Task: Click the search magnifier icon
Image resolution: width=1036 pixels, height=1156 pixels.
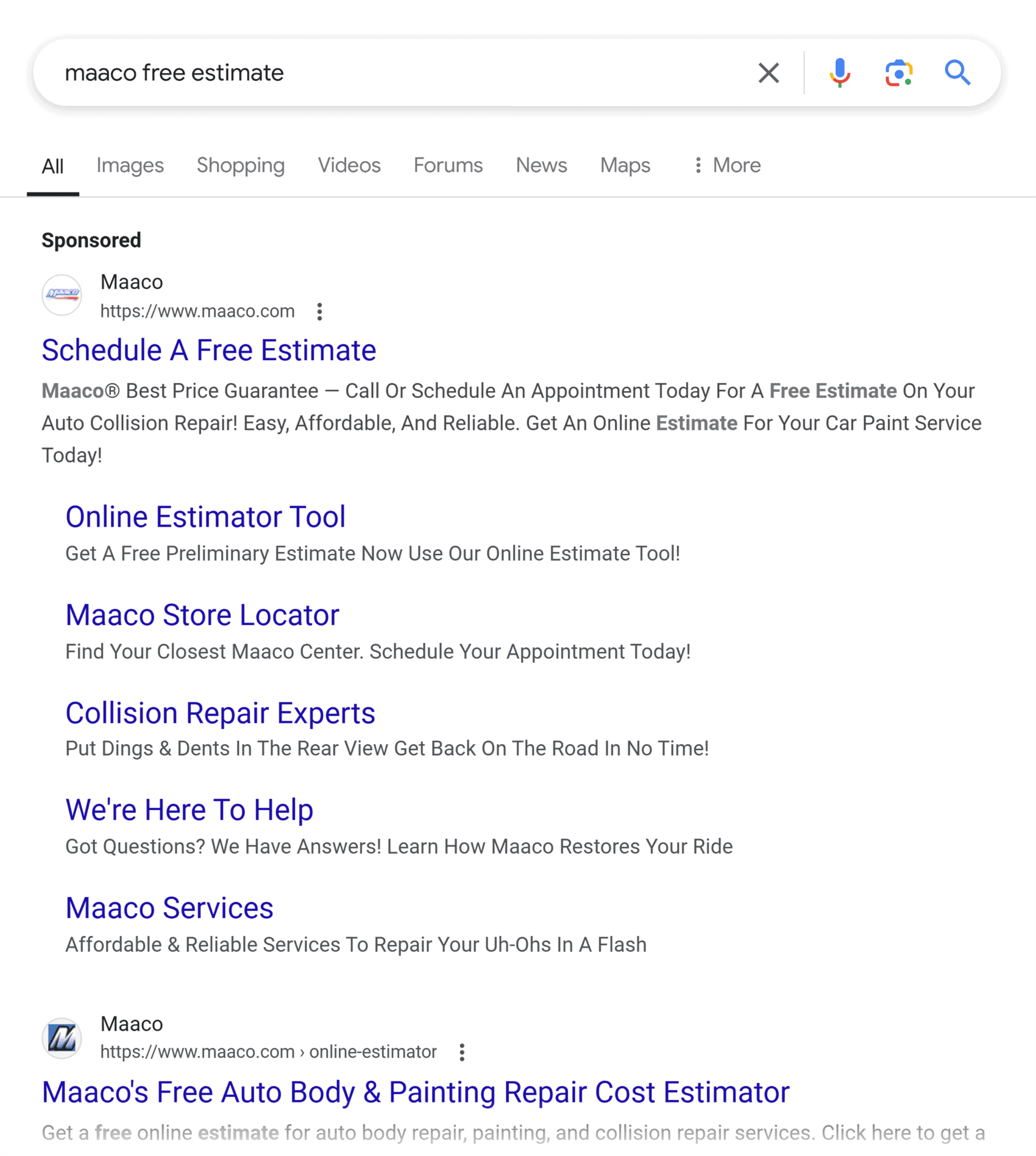Action: [x=958, y=72]
